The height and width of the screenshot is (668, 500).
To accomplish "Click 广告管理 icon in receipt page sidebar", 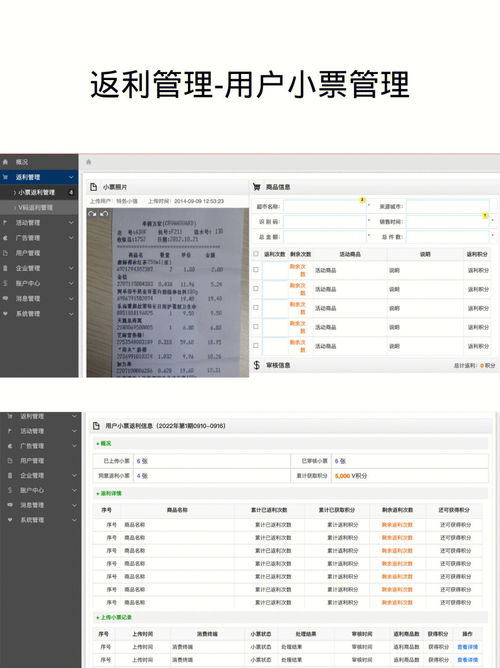I will point(5,238).
